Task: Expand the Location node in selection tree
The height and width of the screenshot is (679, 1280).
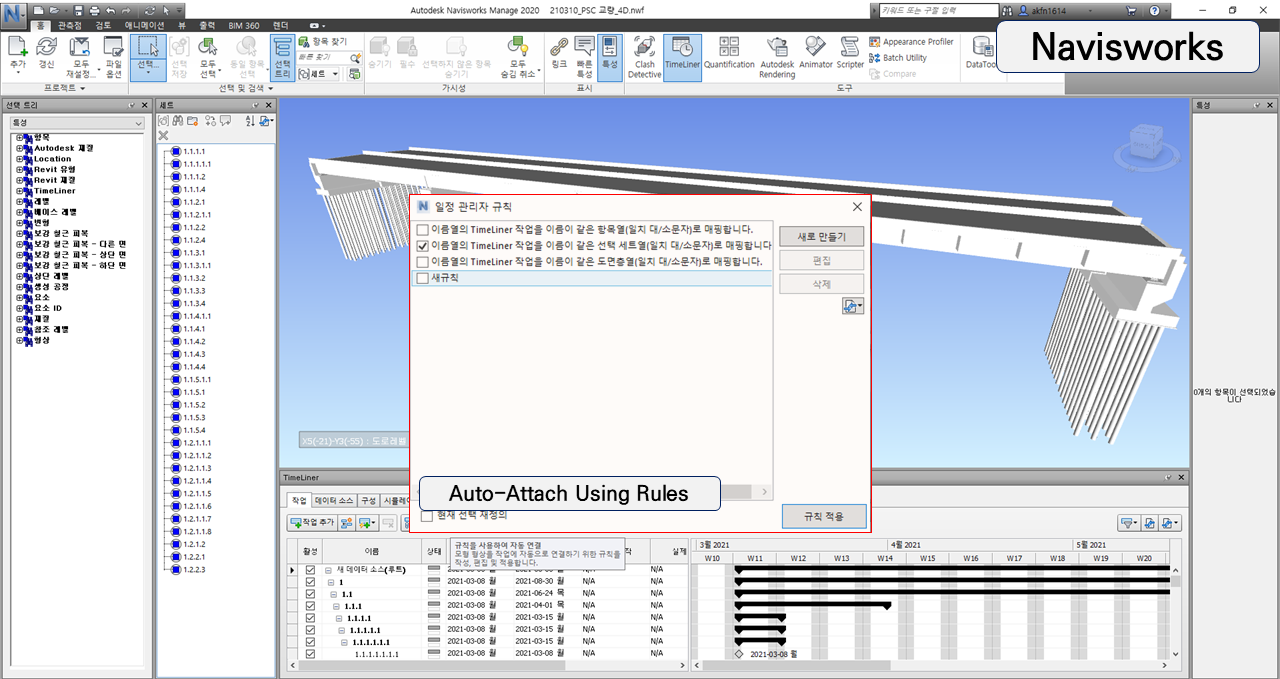Action: click(x=19, y=159)
